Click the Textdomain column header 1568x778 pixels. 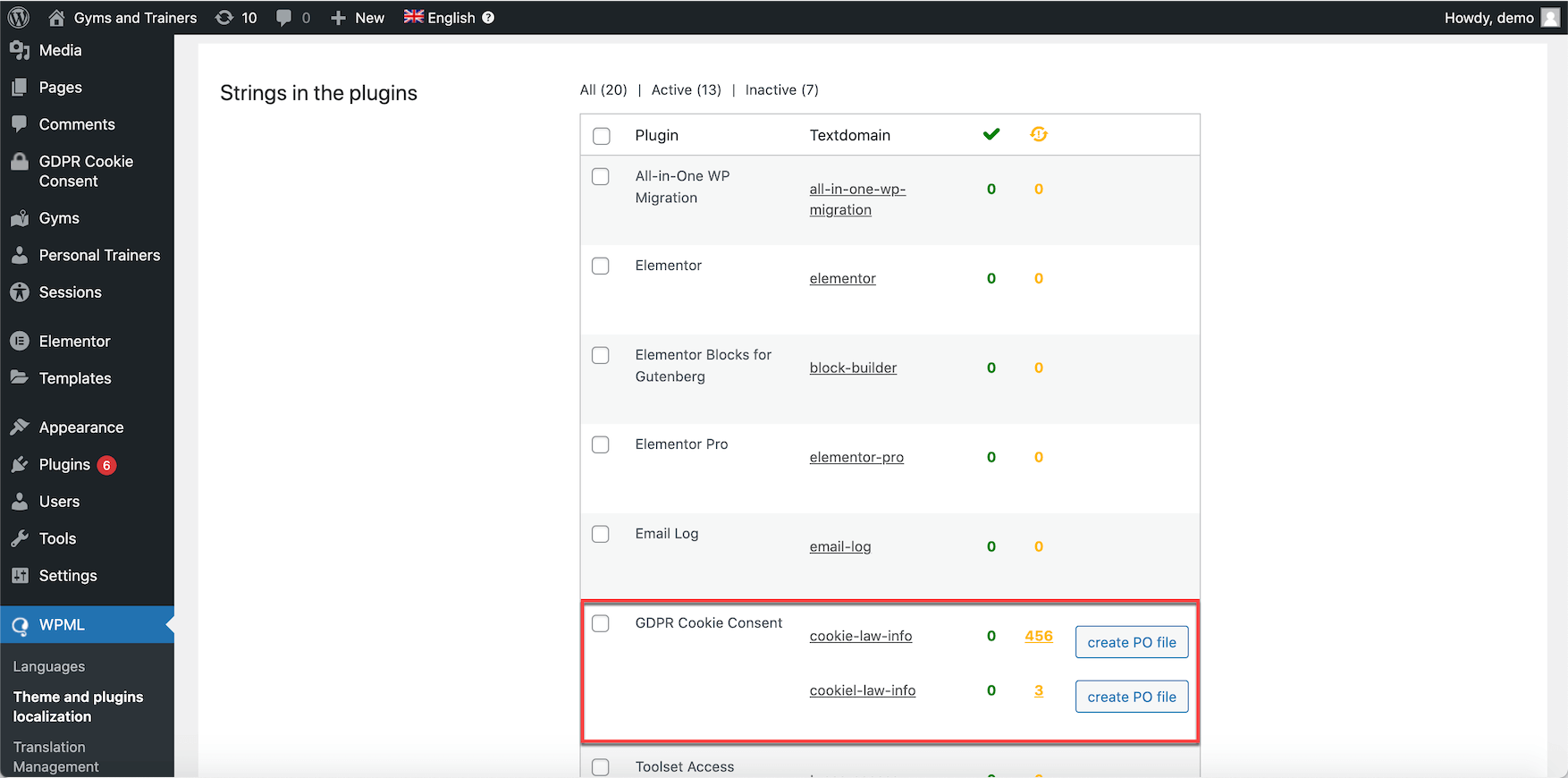(850, 135)
